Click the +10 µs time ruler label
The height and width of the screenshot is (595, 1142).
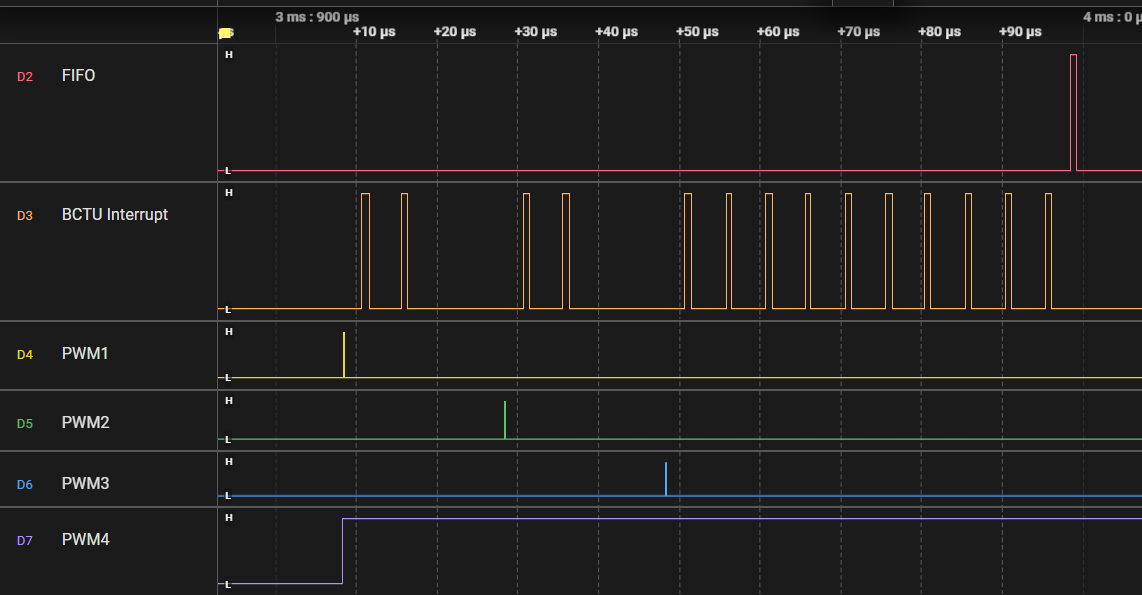[x=374, y=32]
